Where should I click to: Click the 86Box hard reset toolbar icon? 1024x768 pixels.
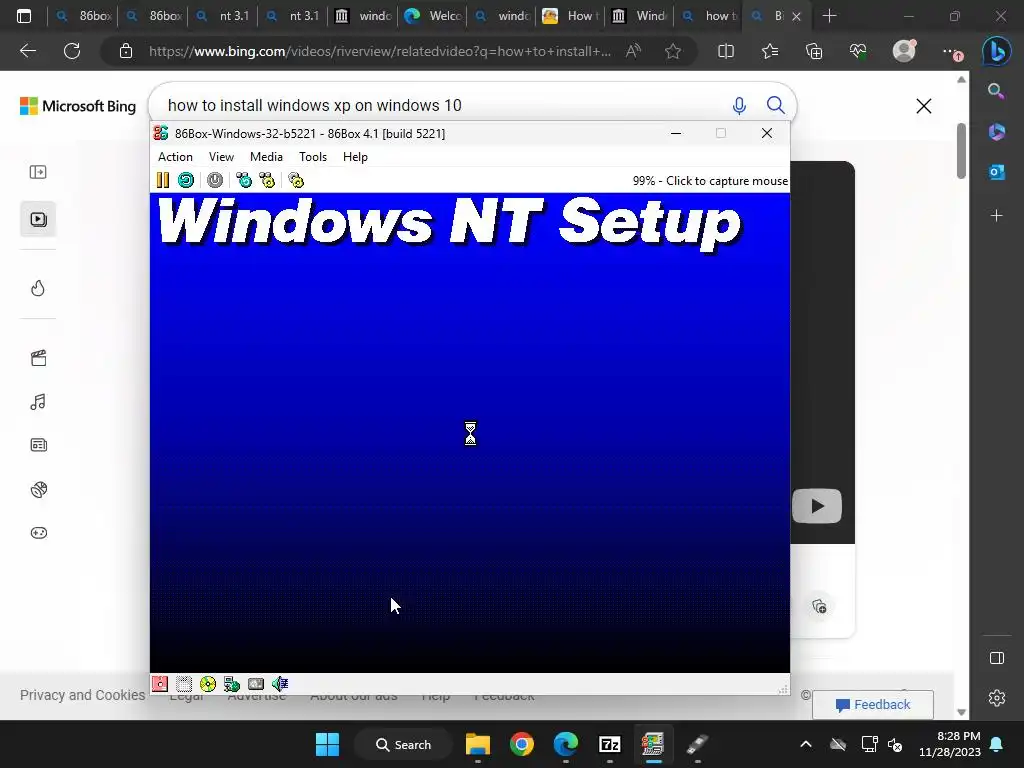(x=186, y=180)
